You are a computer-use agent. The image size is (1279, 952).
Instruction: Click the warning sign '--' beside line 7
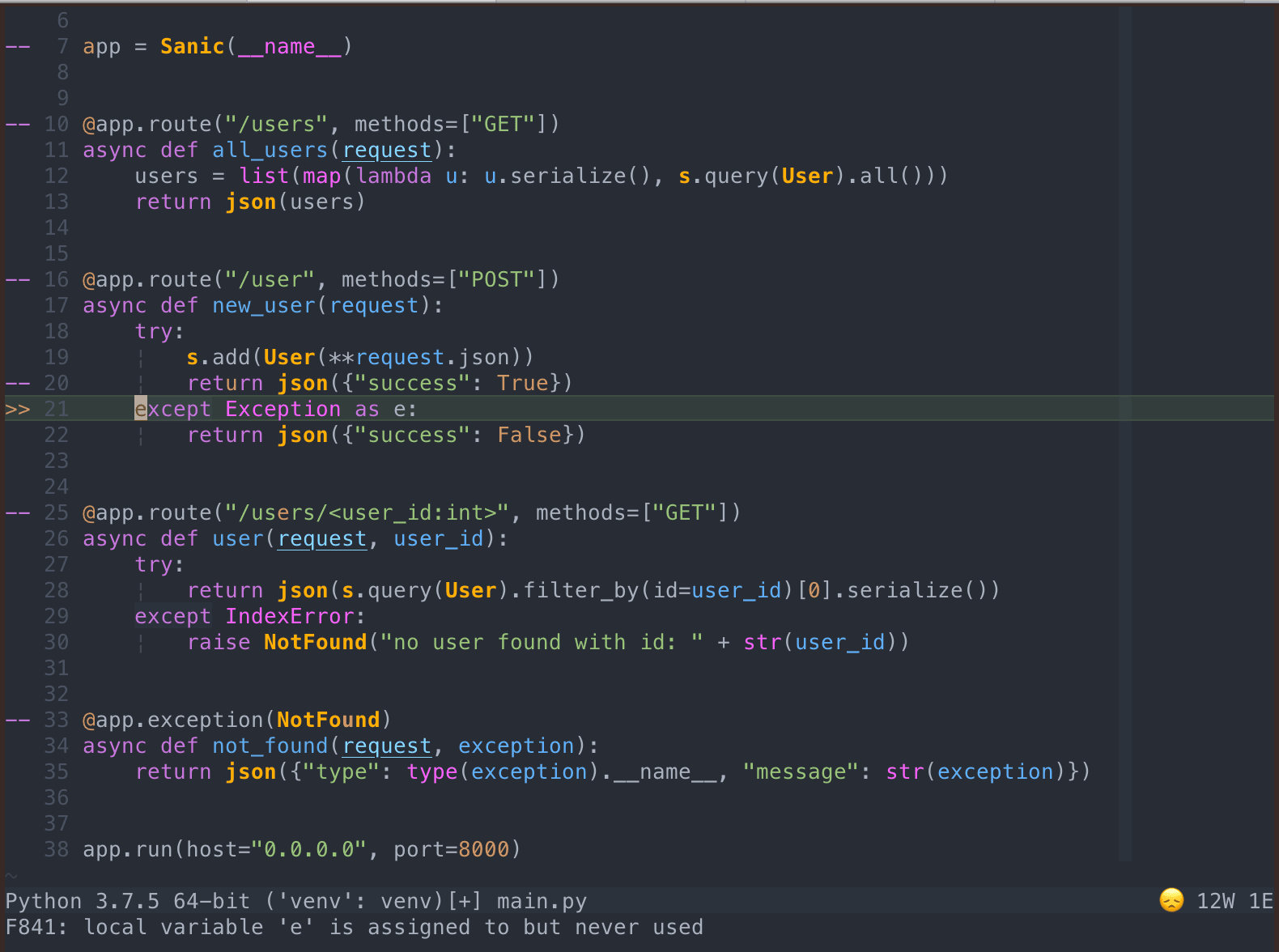18,46
